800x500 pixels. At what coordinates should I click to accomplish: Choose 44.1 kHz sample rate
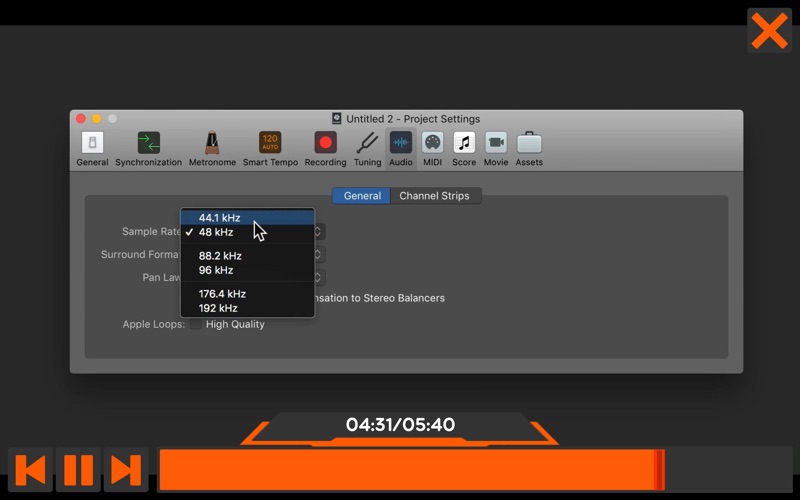[x=248, y=218]
